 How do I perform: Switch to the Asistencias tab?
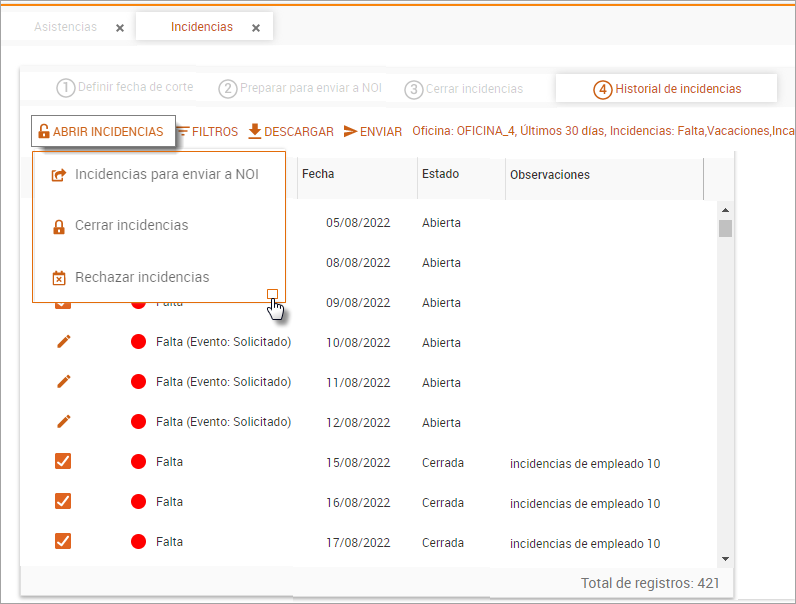click(66, 27)
